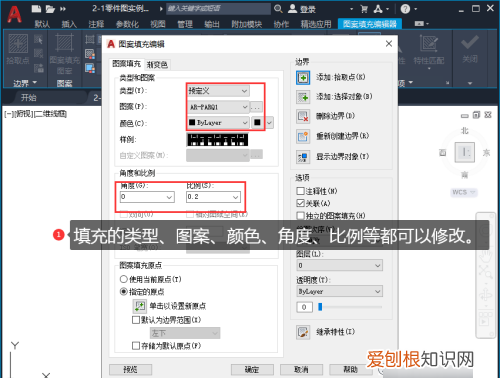The image size is (500, 378).
Task: Click the ribbon Pick Points icon
Action: click(18, 43)
